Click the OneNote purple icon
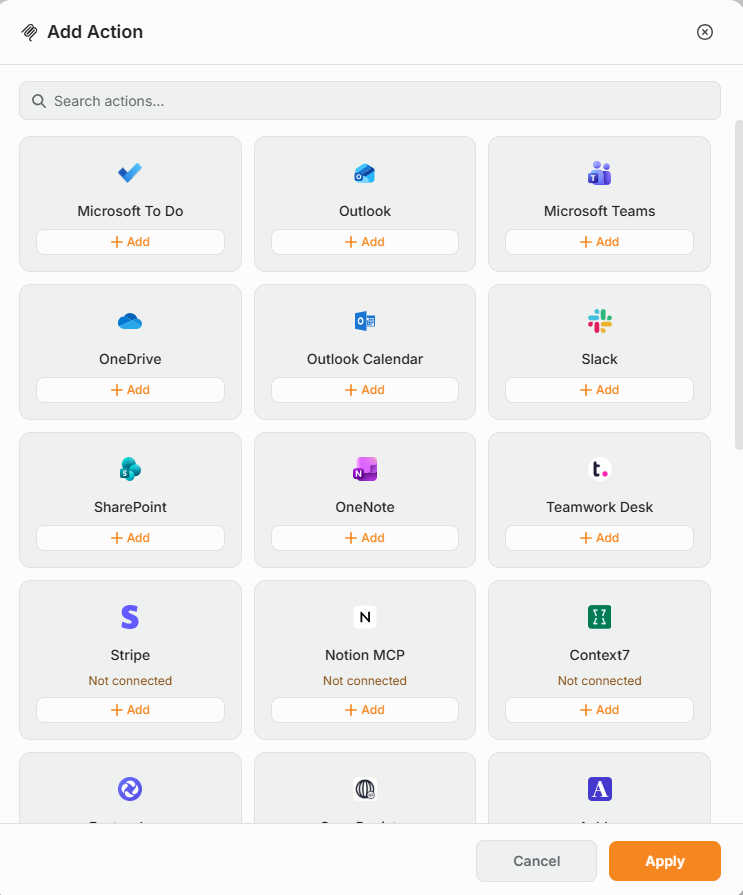The height and width of the screenshot is (895, 743). 365,469
